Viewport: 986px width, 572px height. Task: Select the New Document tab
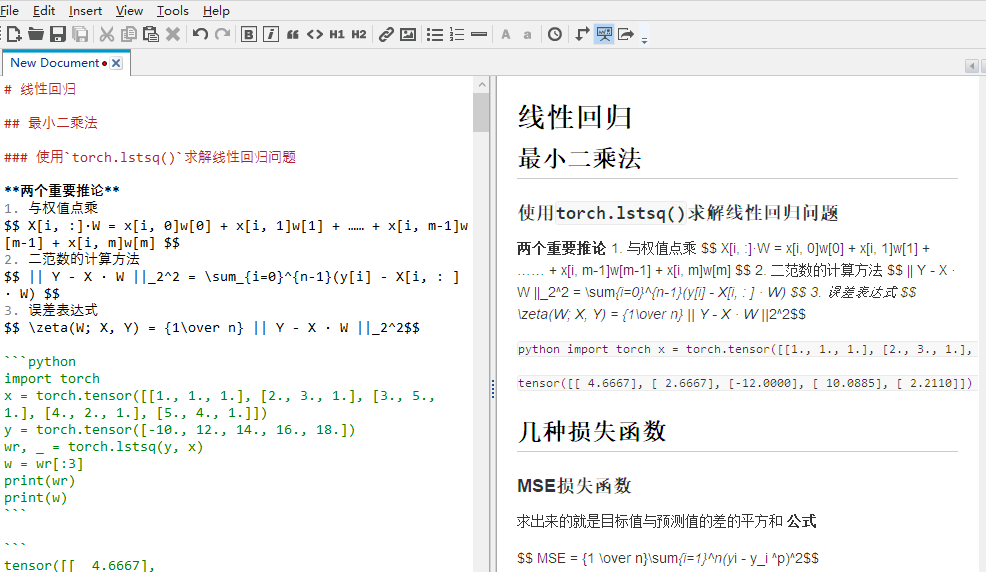coord(55,63)
